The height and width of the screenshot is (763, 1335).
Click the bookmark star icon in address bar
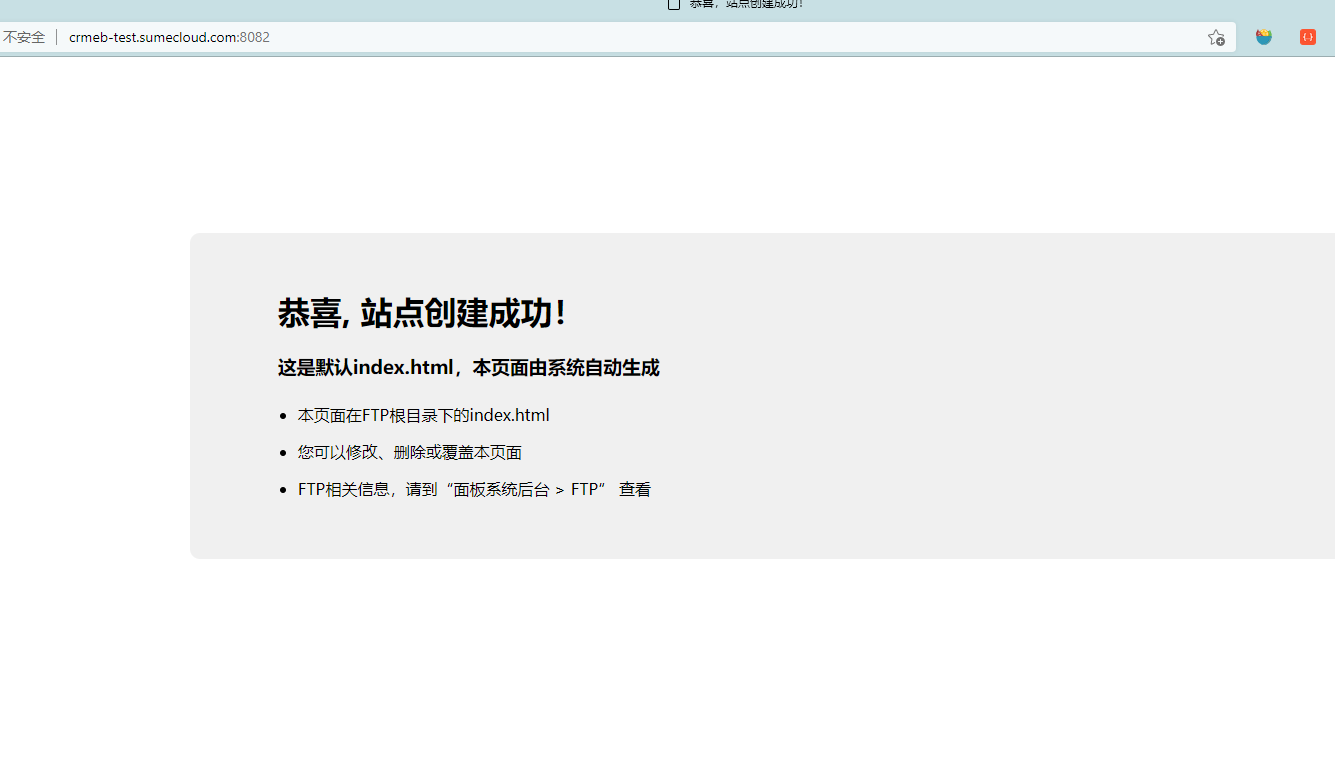(1216, 37)
